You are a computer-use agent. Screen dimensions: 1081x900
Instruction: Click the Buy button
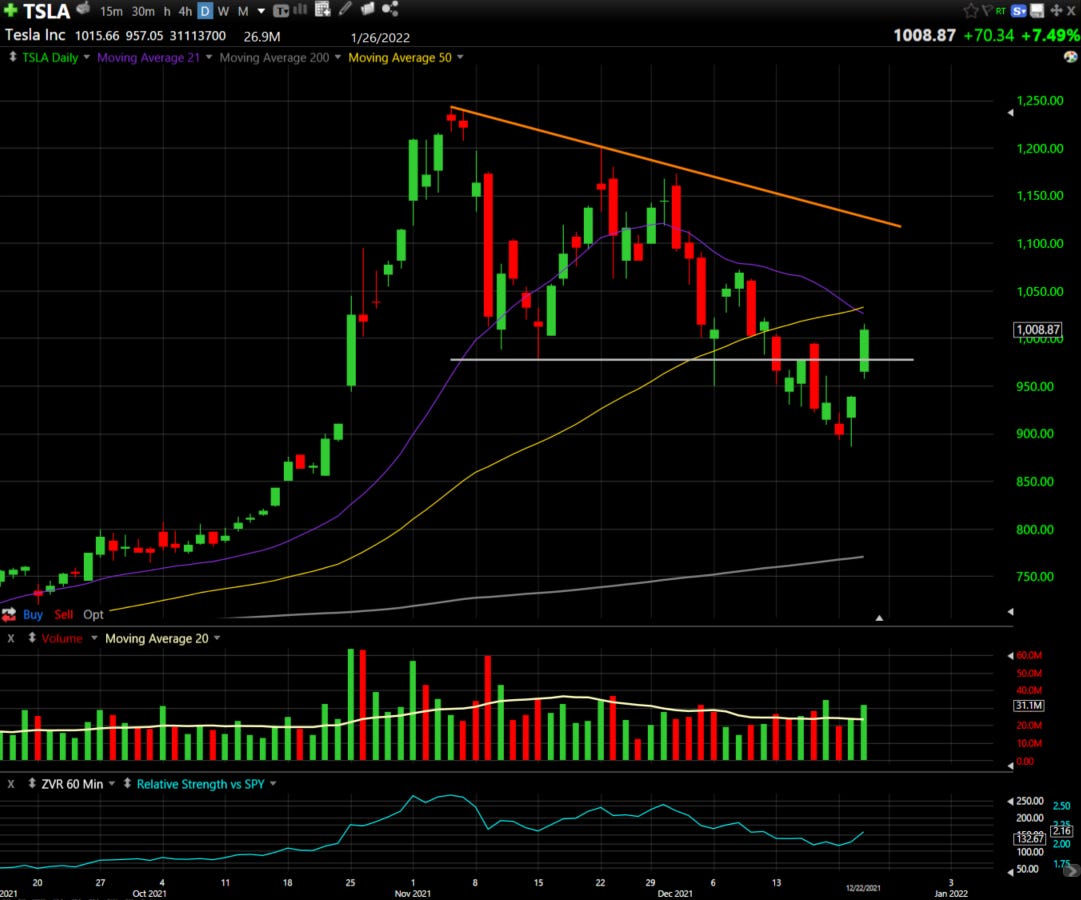(x=33, y=614)
